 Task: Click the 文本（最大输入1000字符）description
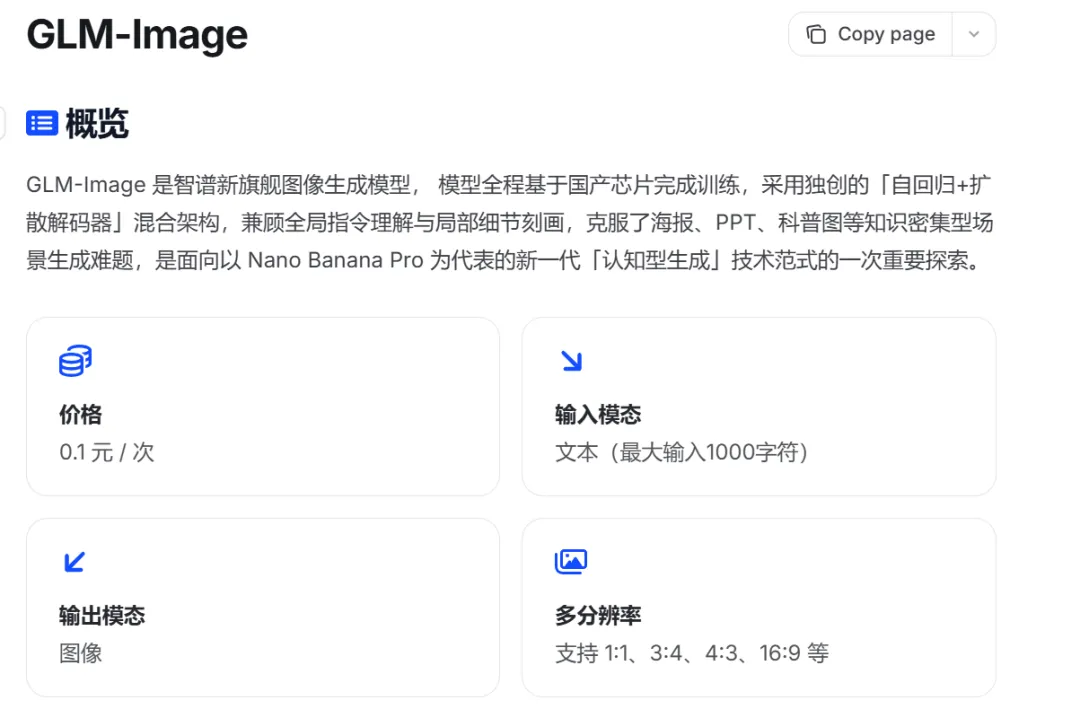682,453
